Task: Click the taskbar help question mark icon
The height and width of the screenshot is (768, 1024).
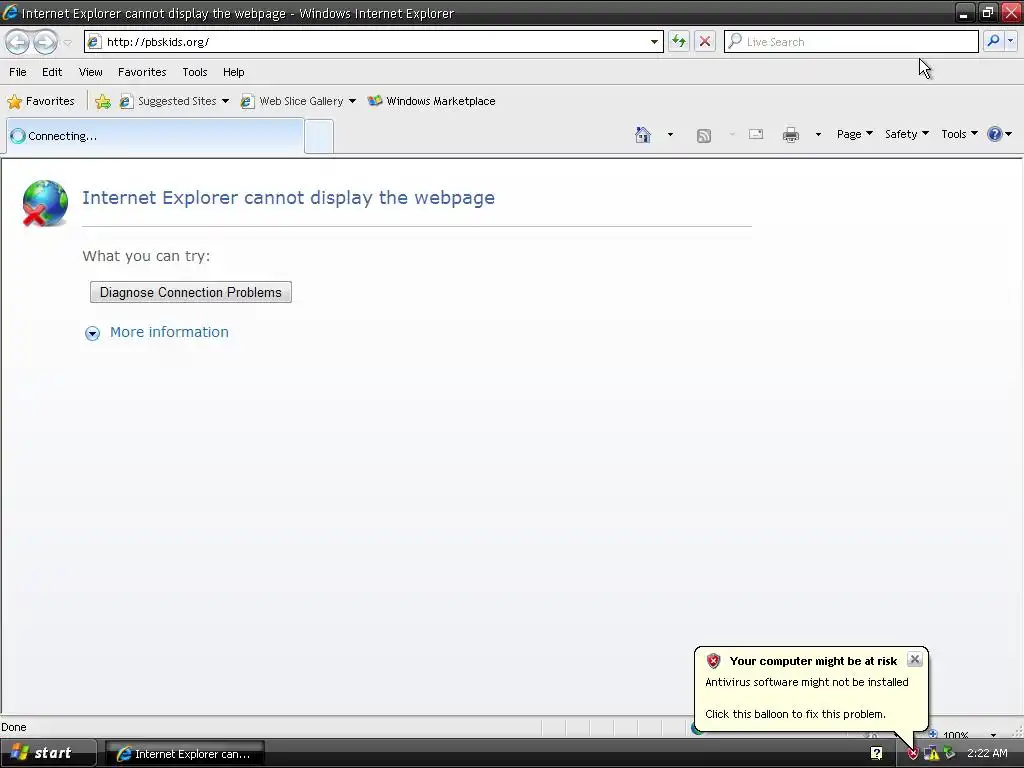Action: tap(876, 754)
